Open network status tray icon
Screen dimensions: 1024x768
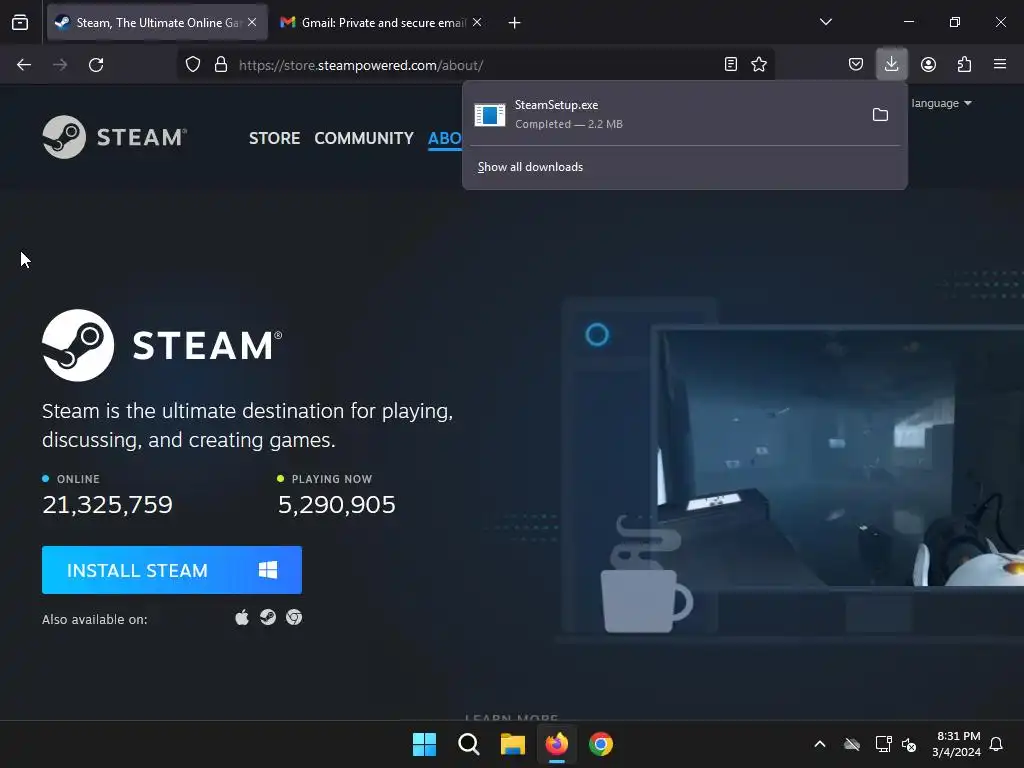click(884, 744)
